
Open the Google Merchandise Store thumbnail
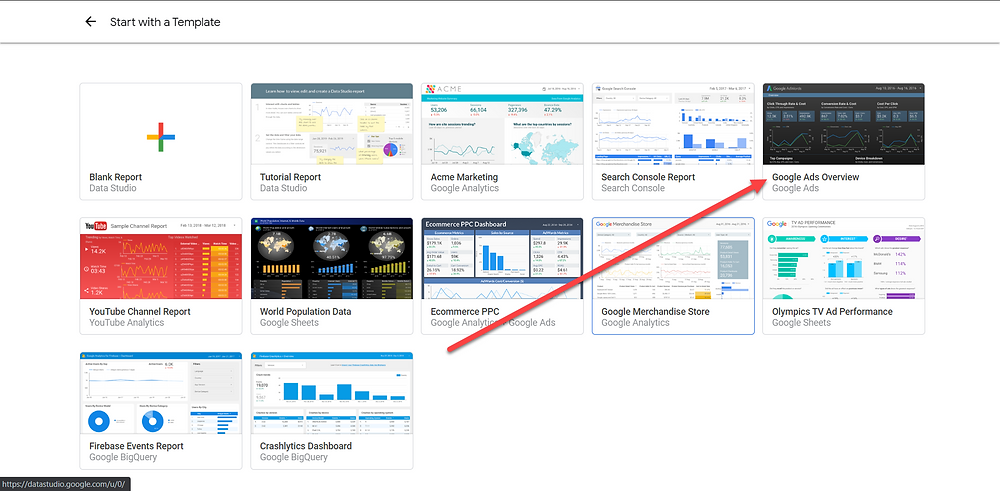673,258
